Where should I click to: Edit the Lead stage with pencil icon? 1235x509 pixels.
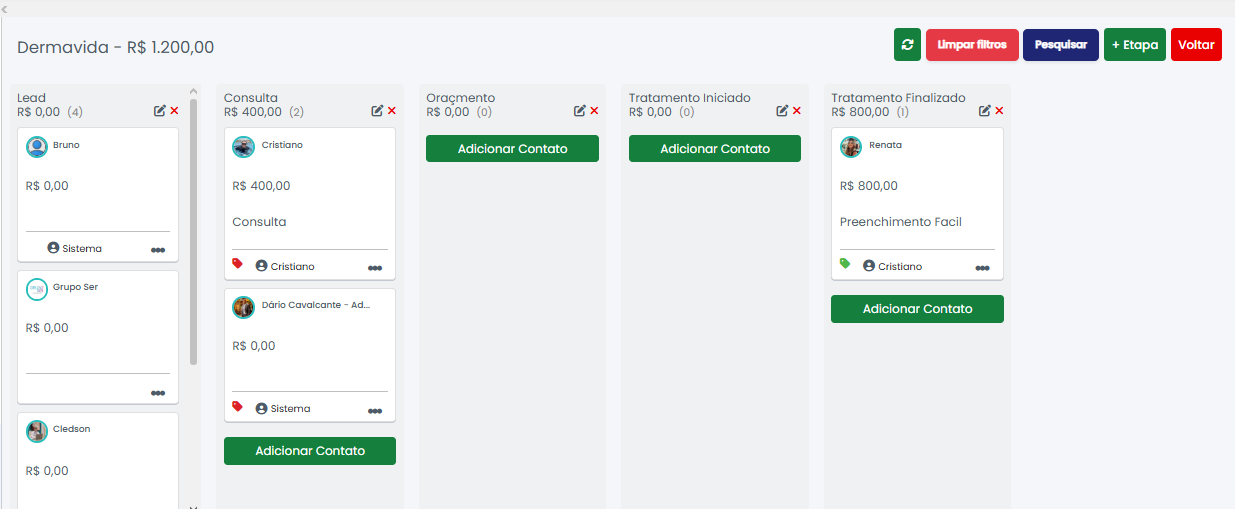click(x=160, y=111)
